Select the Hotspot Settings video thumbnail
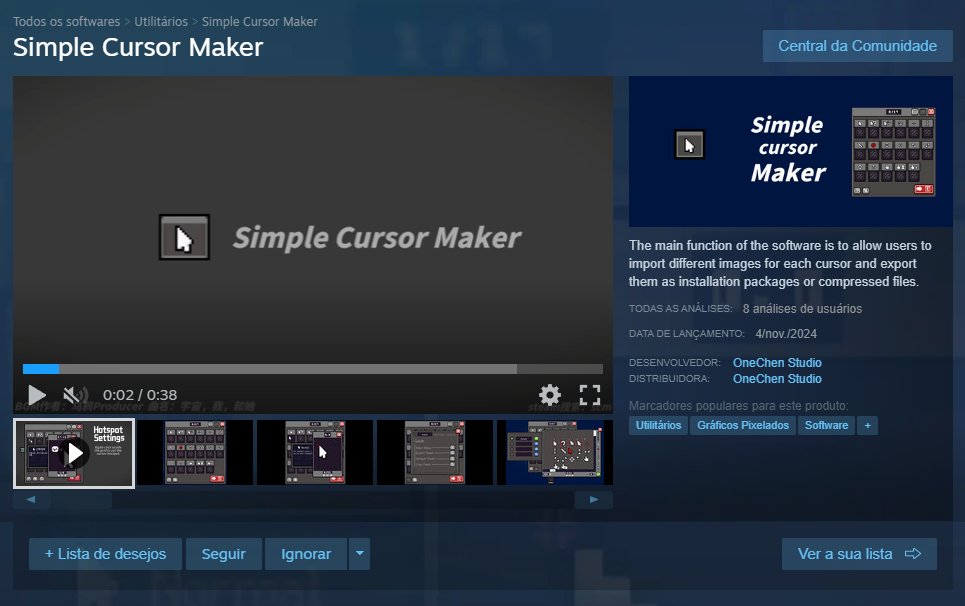Screen dimensions: 965x606 click(x=74, y=453)
